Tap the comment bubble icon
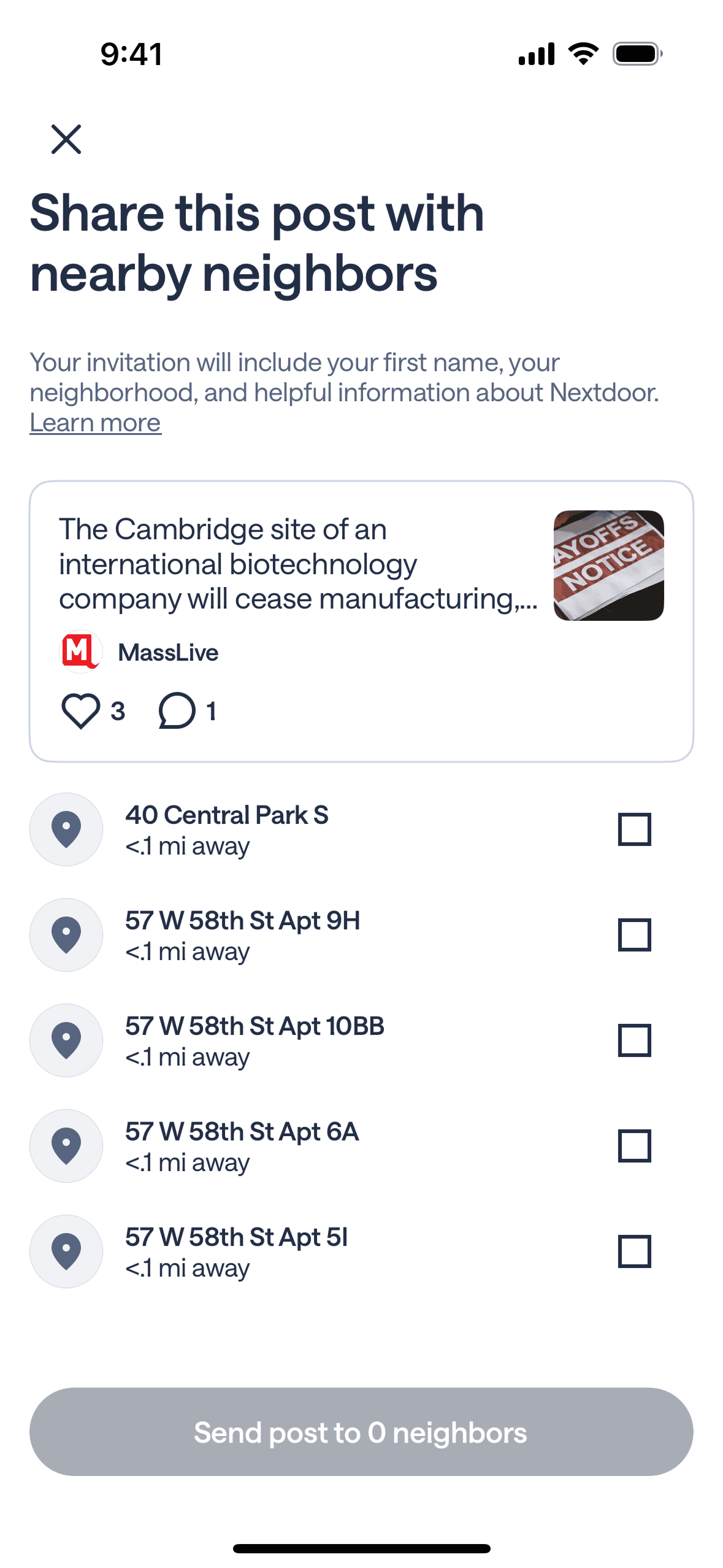The height and width of the screenshot is (1568, 723). click(x=177, y=711)
